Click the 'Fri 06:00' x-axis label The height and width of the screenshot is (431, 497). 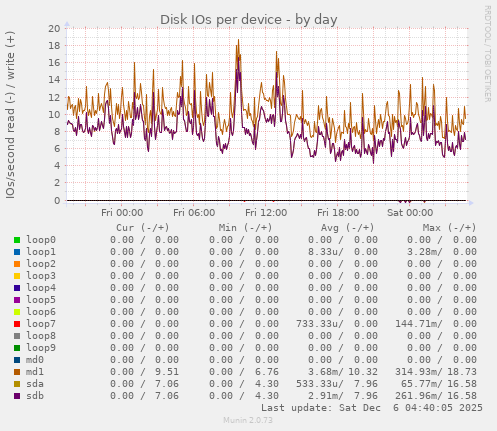pos(194,213)
